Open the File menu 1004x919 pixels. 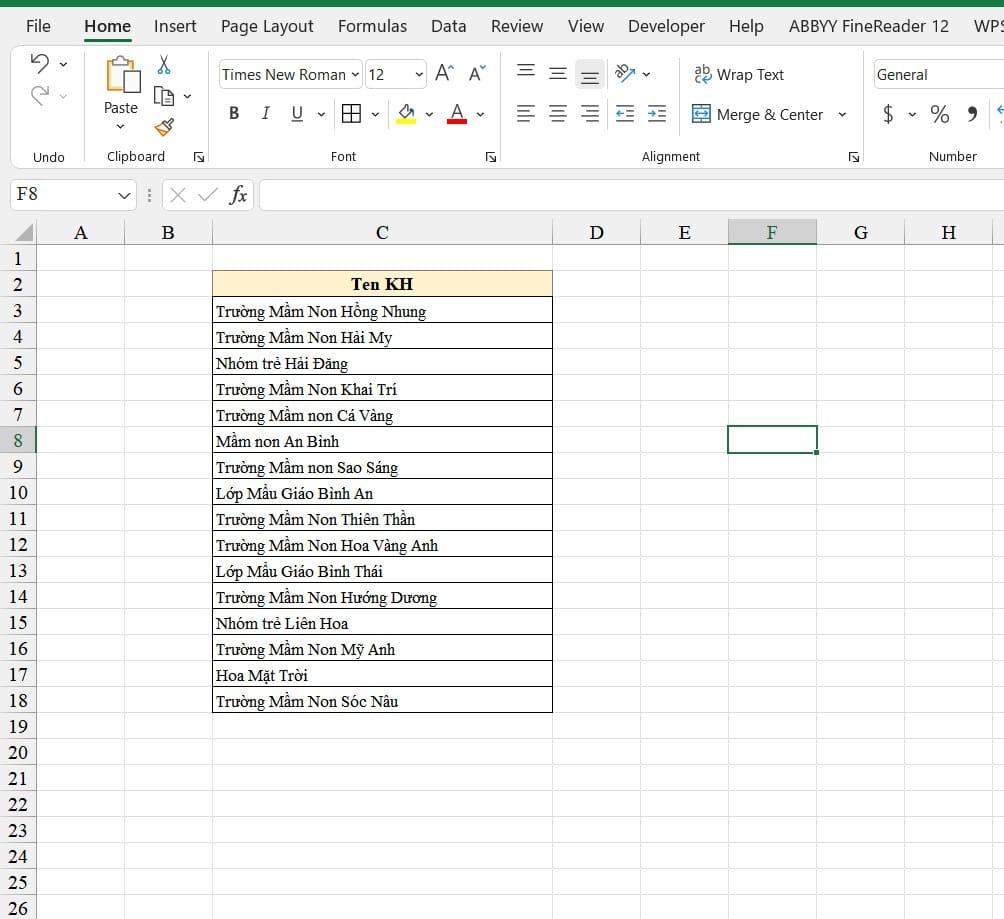point(38,26)
